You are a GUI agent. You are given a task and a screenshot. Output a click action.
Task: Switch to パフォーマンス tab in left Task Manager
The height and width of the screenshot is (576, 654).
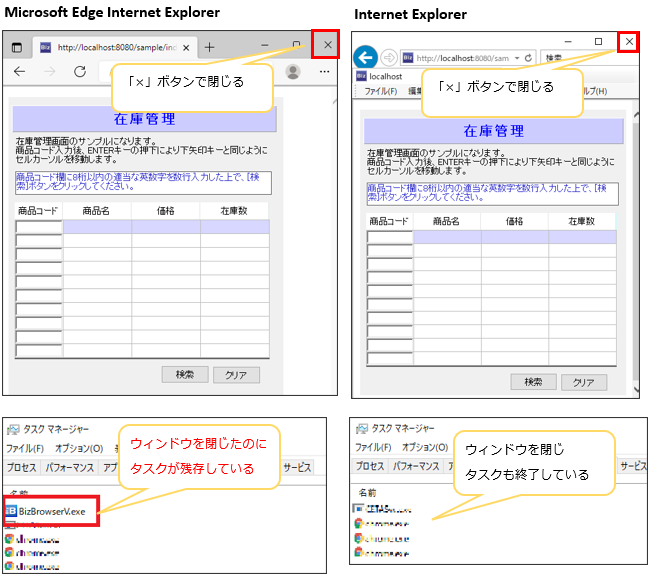coord(70,468)
